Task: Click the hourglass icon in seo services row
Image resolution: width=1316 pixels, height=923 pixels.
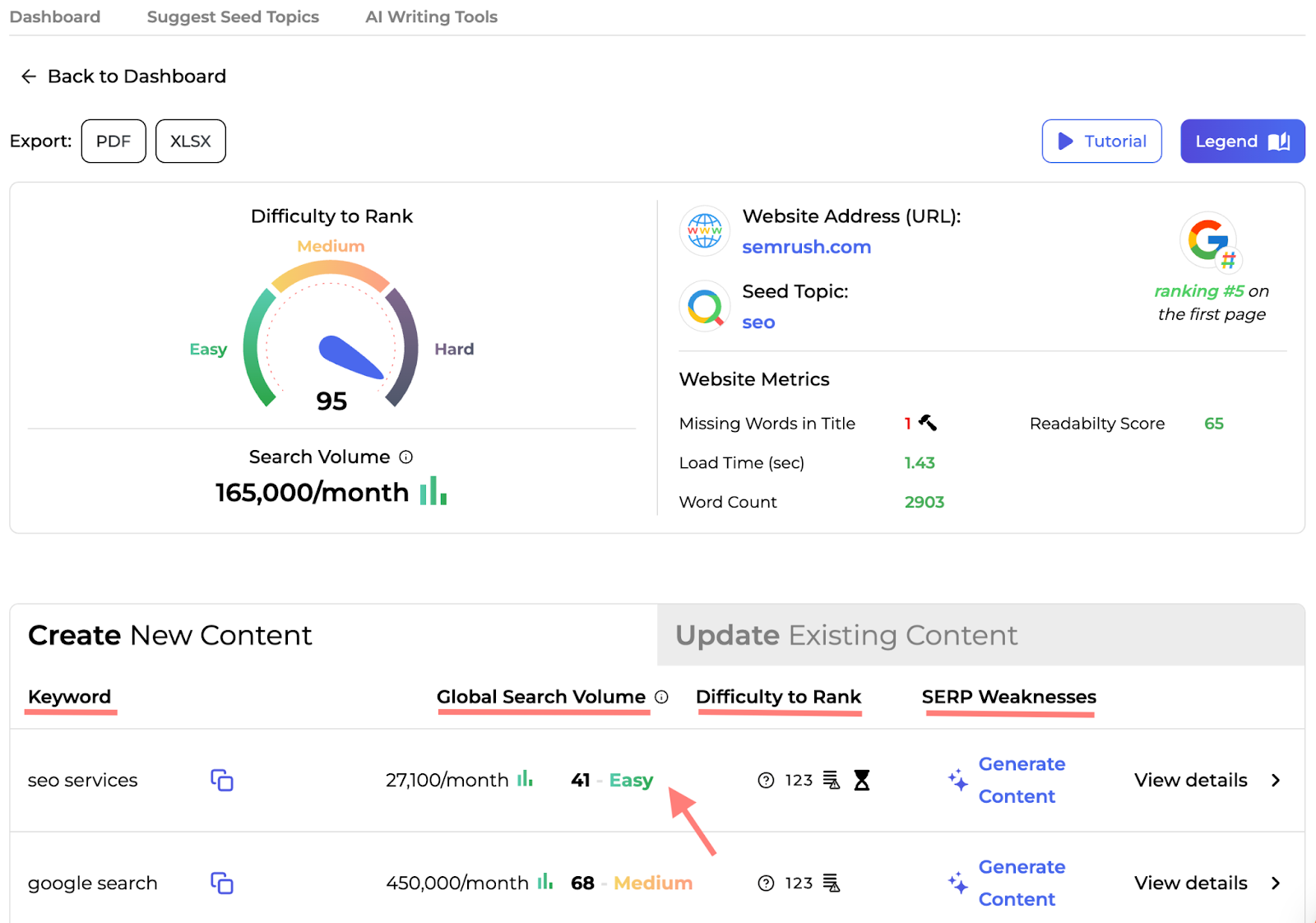Action: (x=862, y=780)
